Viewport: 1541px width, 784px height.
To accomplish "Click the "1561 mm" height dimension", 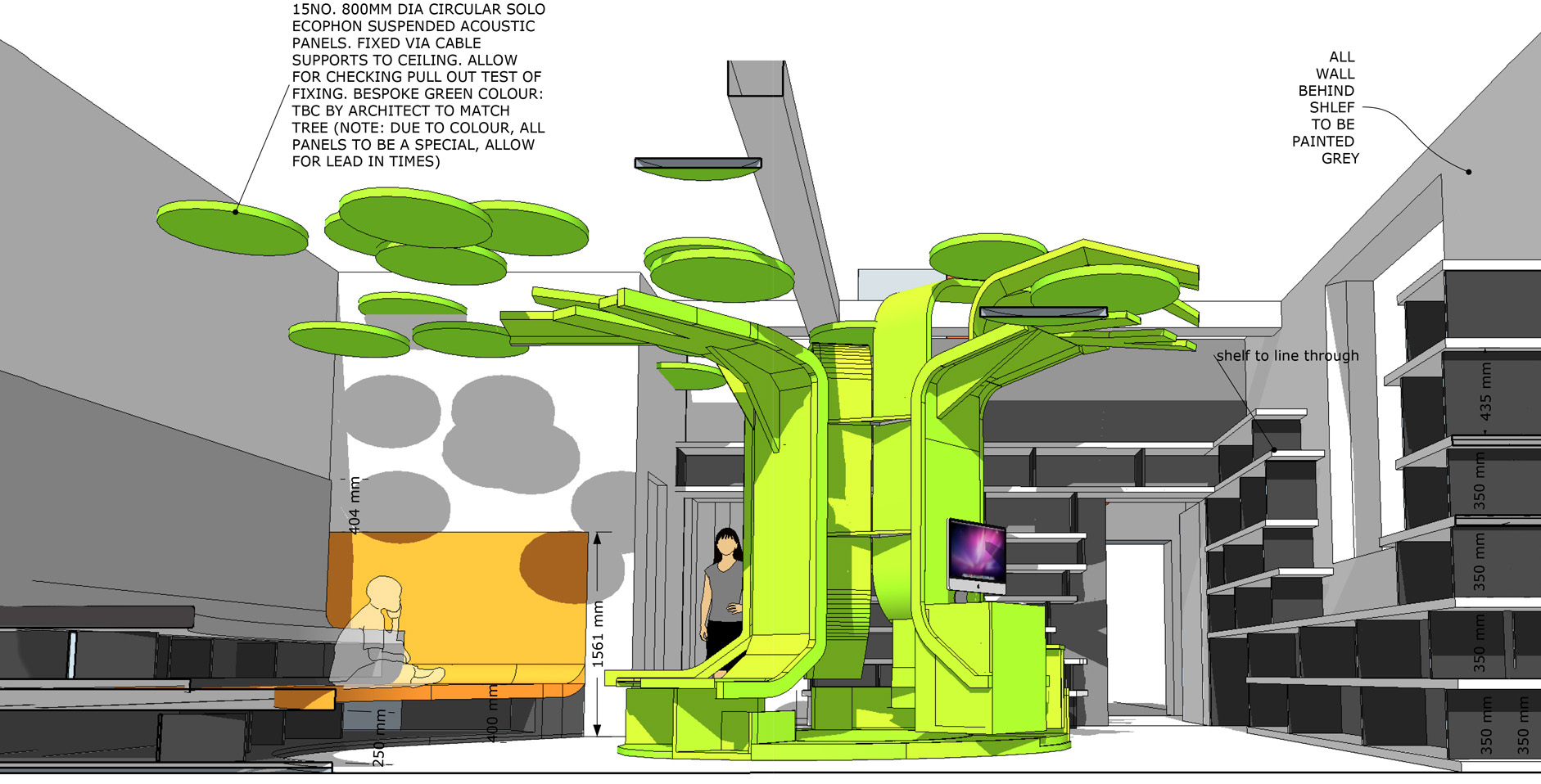I will click(x=599, y=634).
